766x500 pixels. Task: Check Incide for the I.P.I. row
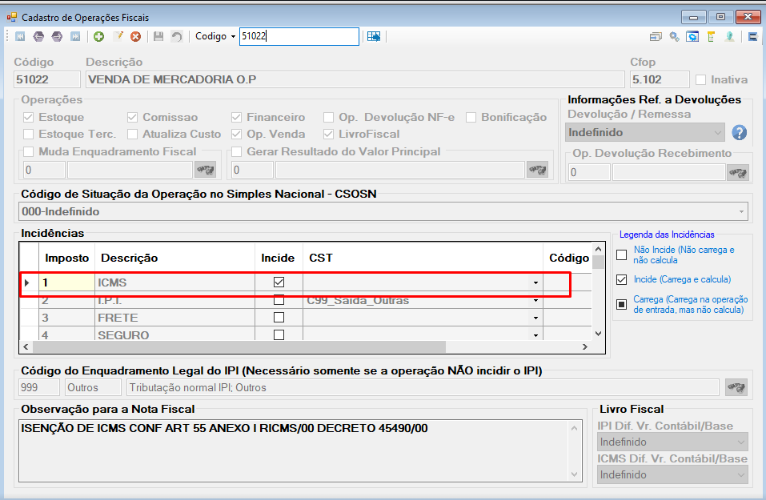tap(279, 300)
